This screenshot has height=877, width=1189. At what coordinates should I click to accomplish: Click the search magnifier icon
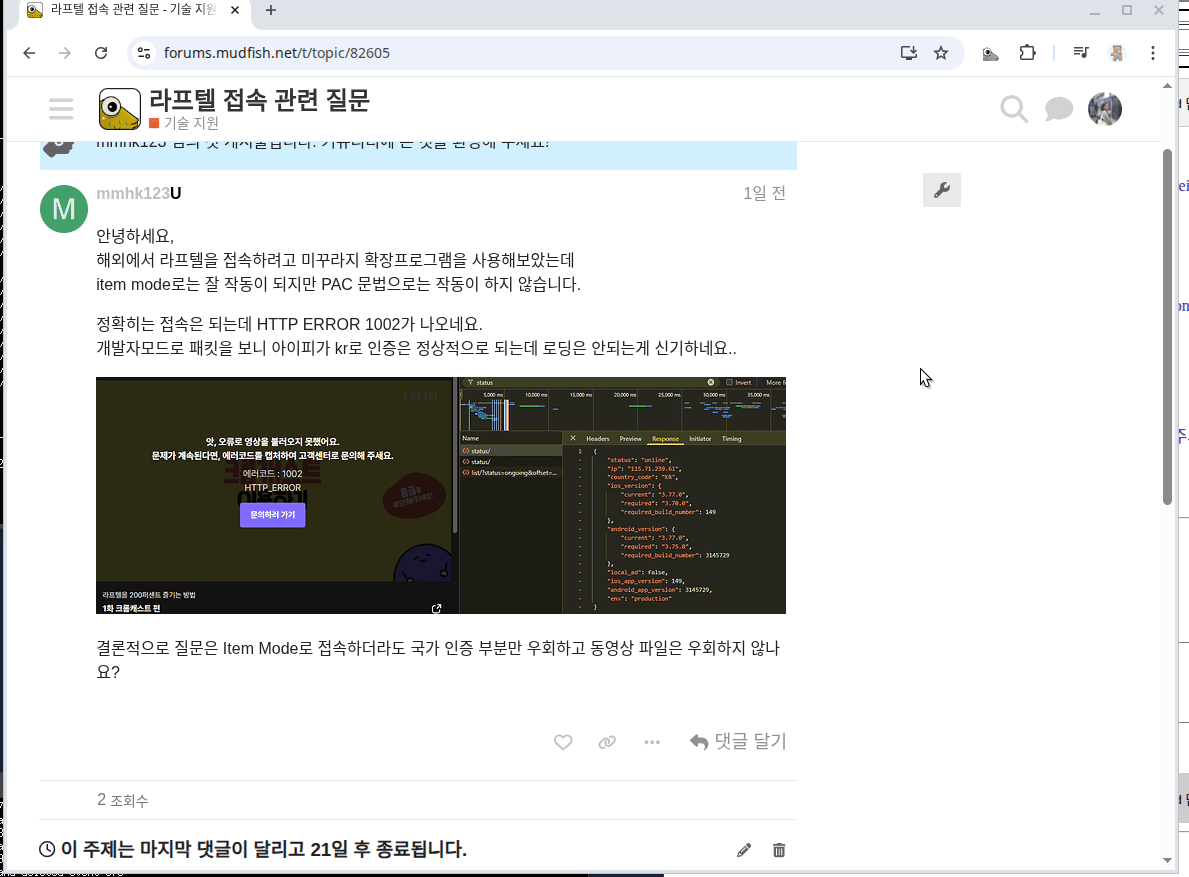(x=1014, y=109)
